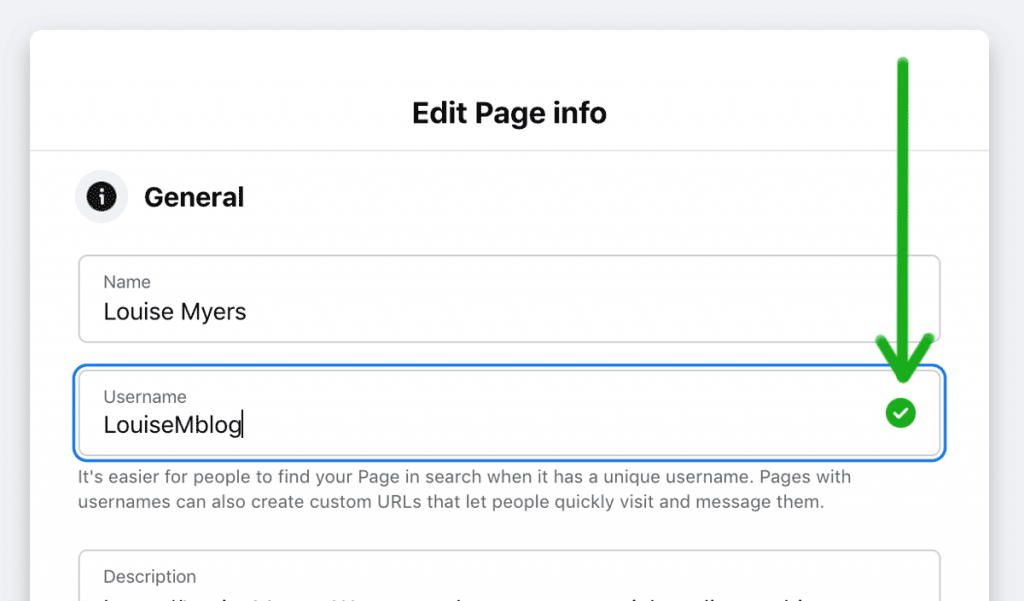Place cursor after LouiseMblog text

pos(243,424)
